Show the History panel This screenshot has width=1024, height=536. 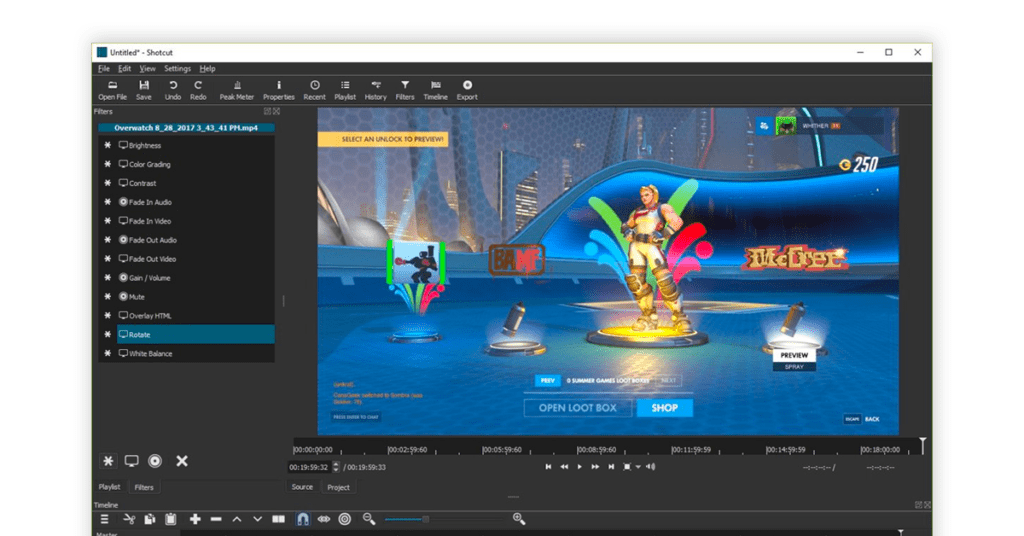[376, 90]
